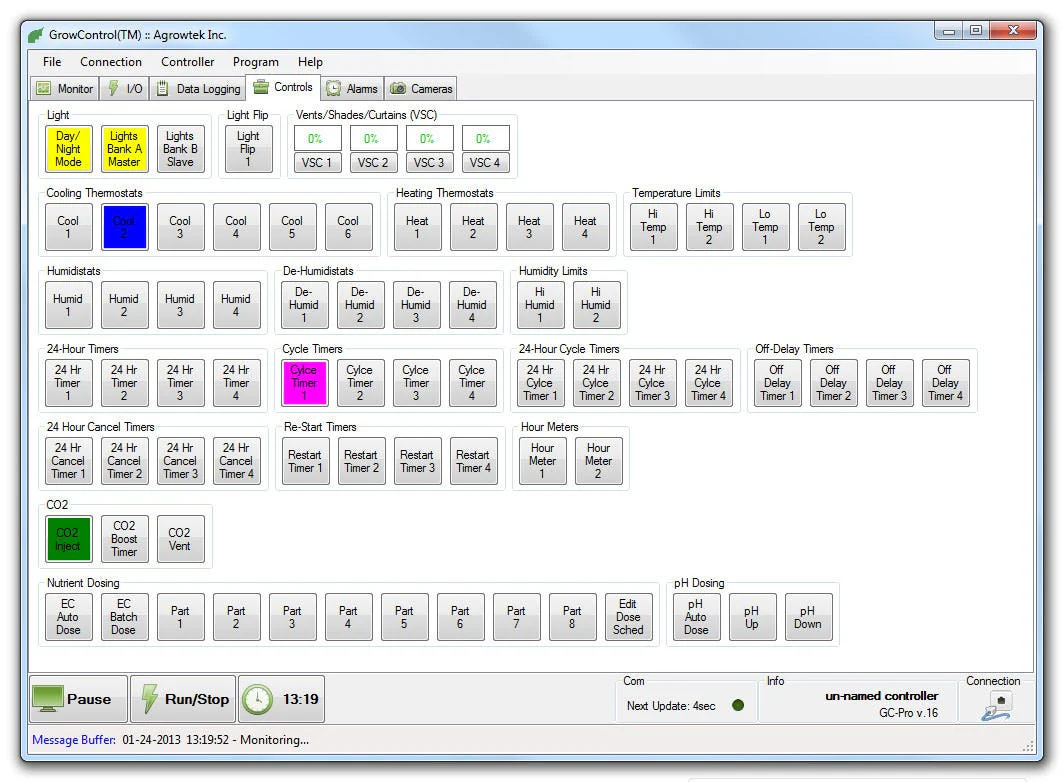The image size is (1064, 782).
Task: Click the Lights Bank A Master button
Action: (124, 149)
